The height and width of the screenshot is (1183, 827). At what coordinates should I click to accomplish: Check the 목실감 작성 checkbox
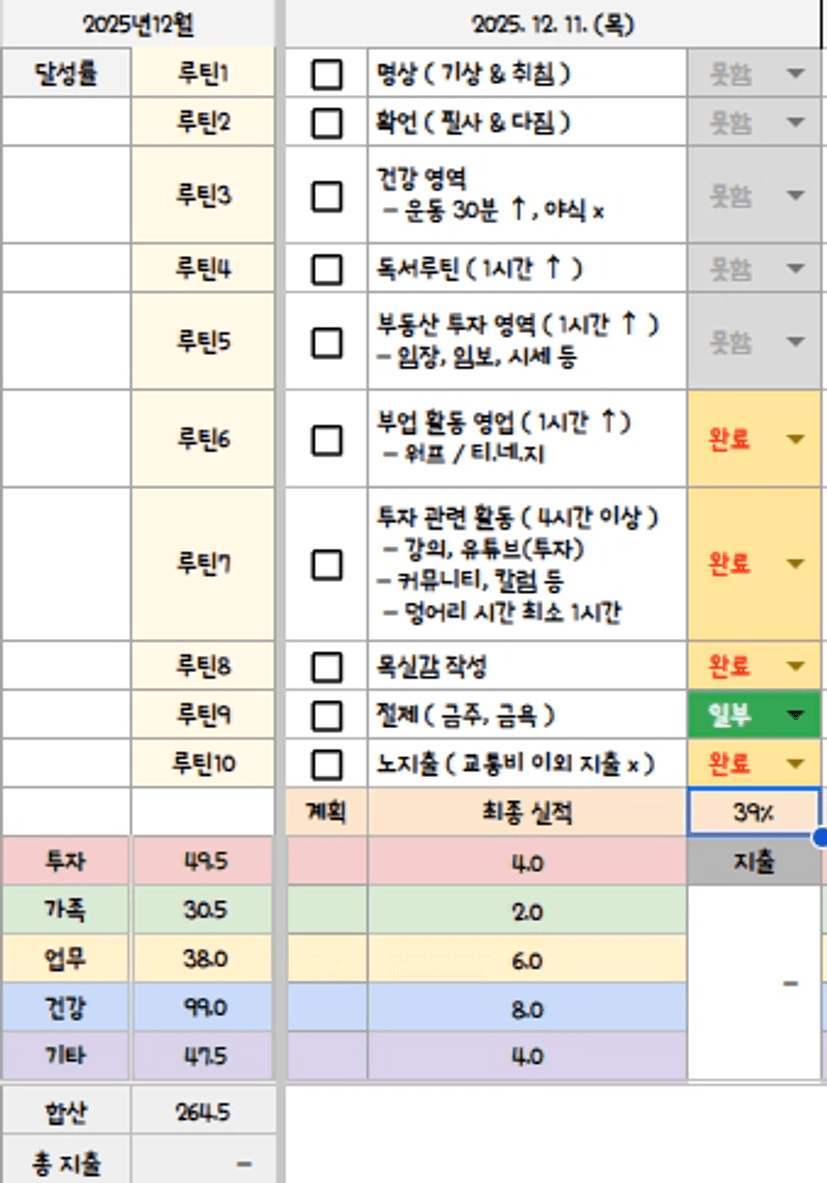327,666
